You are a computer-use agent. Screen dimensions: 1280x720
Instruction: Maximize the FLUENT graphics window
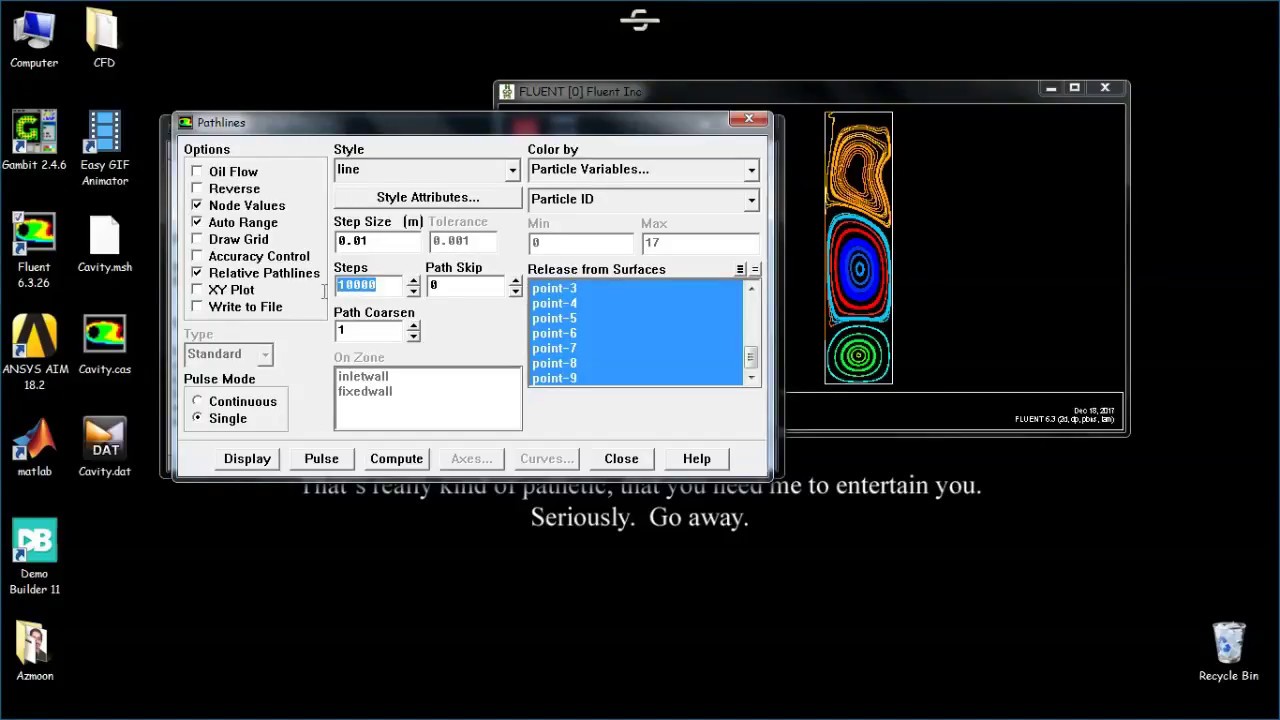coord(1074,88)
